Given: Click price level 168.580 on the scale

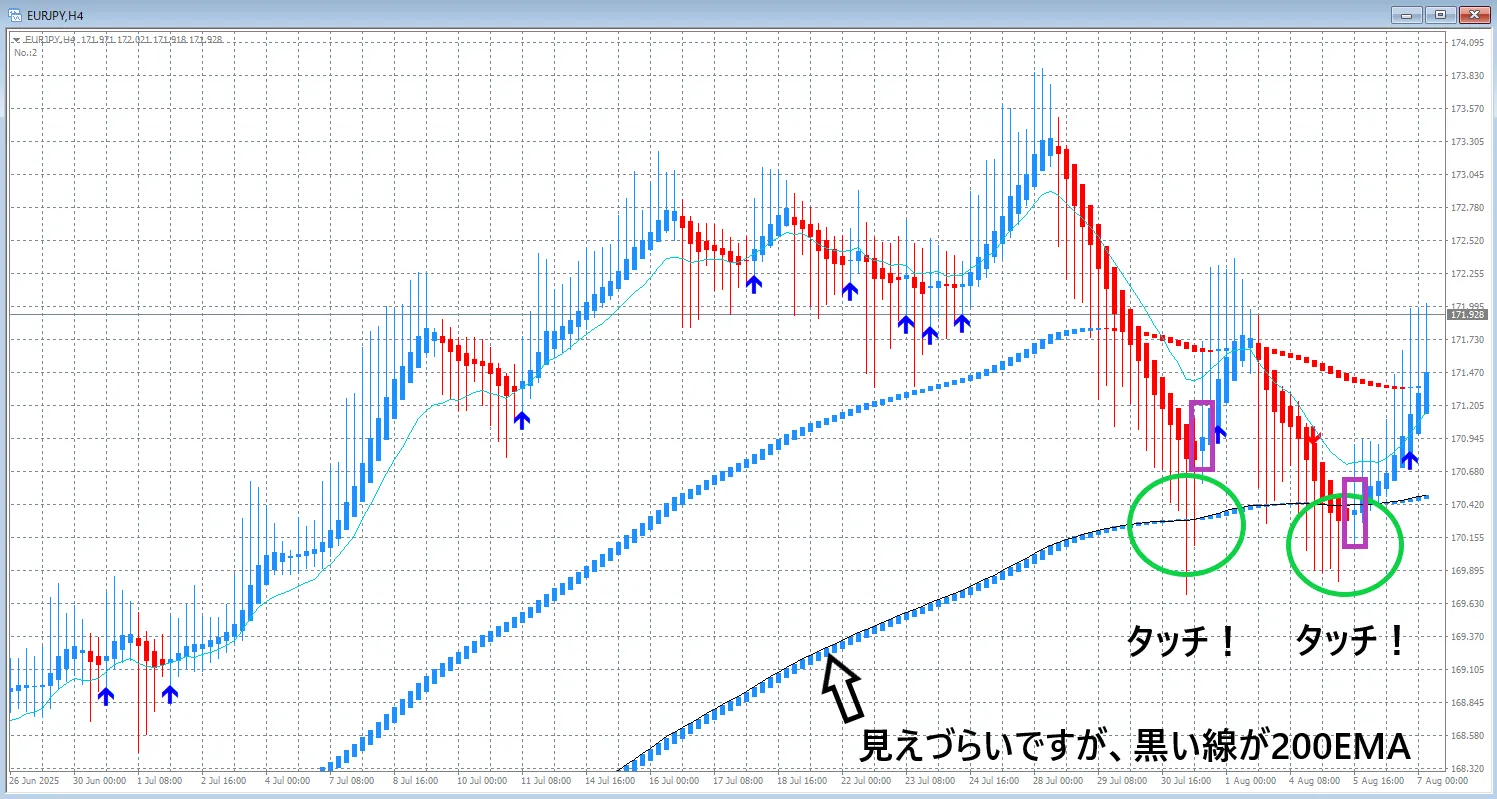Looking at the screenshot, I should (x=1467, y=735).
